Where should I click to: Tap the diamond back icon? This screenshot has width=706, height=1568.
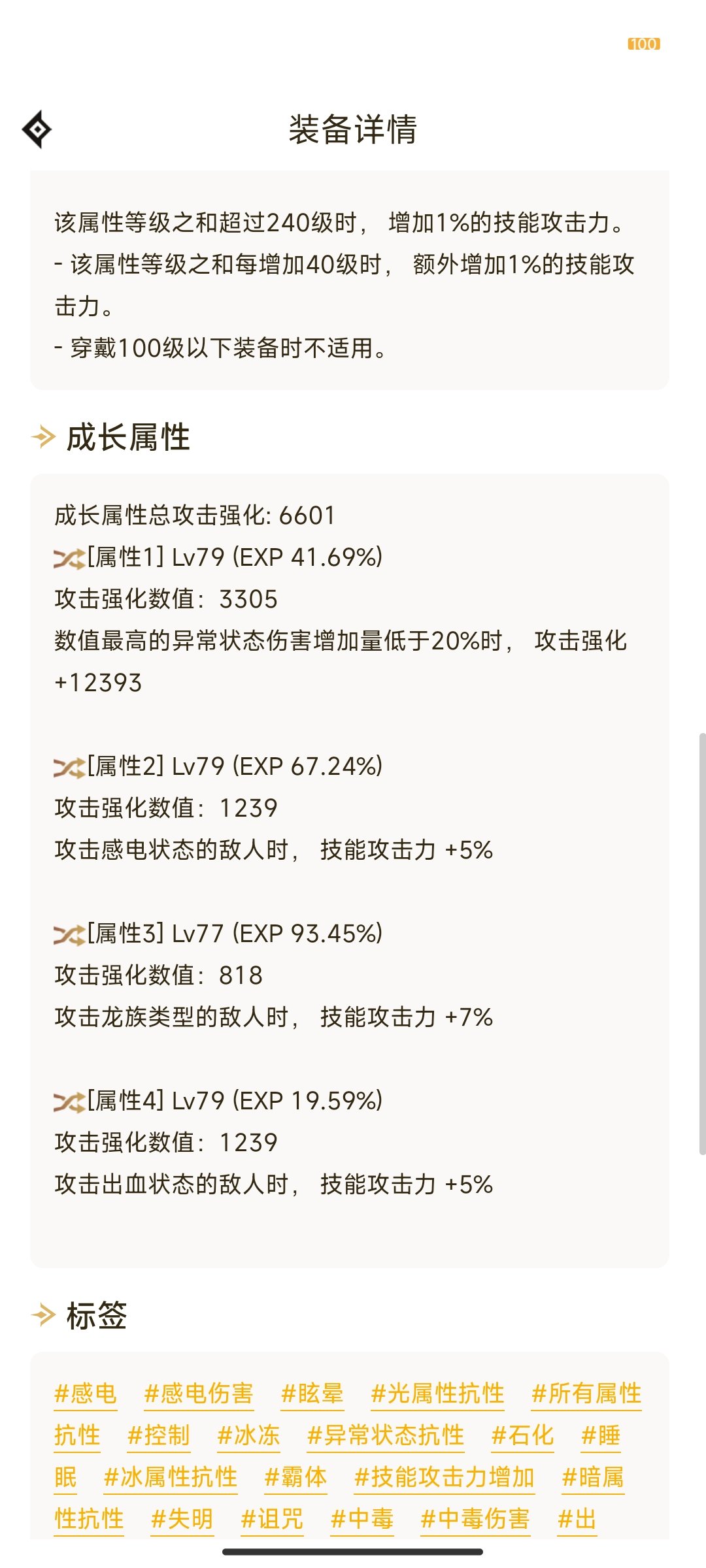point(37,129)
